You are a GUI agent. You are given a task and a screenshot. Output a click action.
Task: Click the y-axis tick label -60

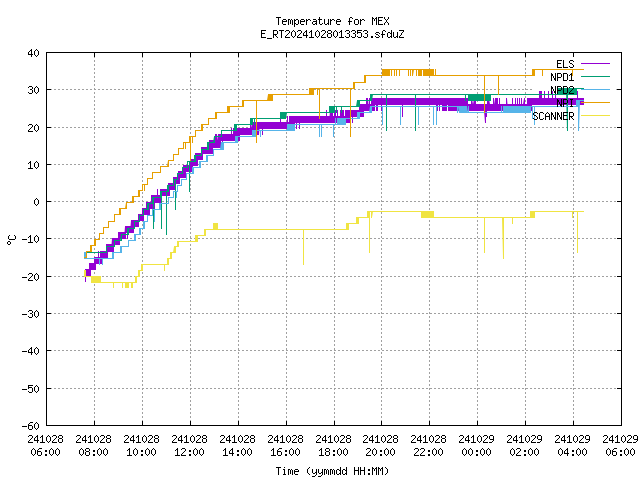coord(31,426)
